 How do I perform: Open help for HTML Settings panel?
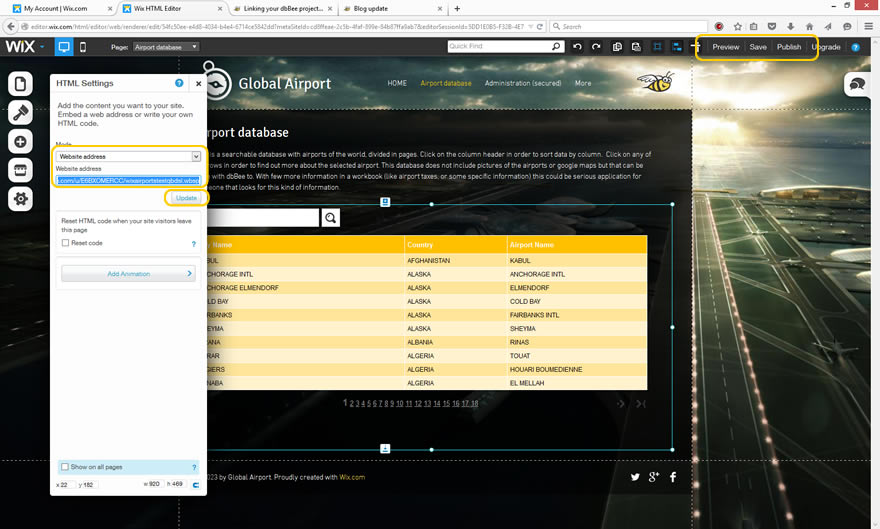(179, 84)
